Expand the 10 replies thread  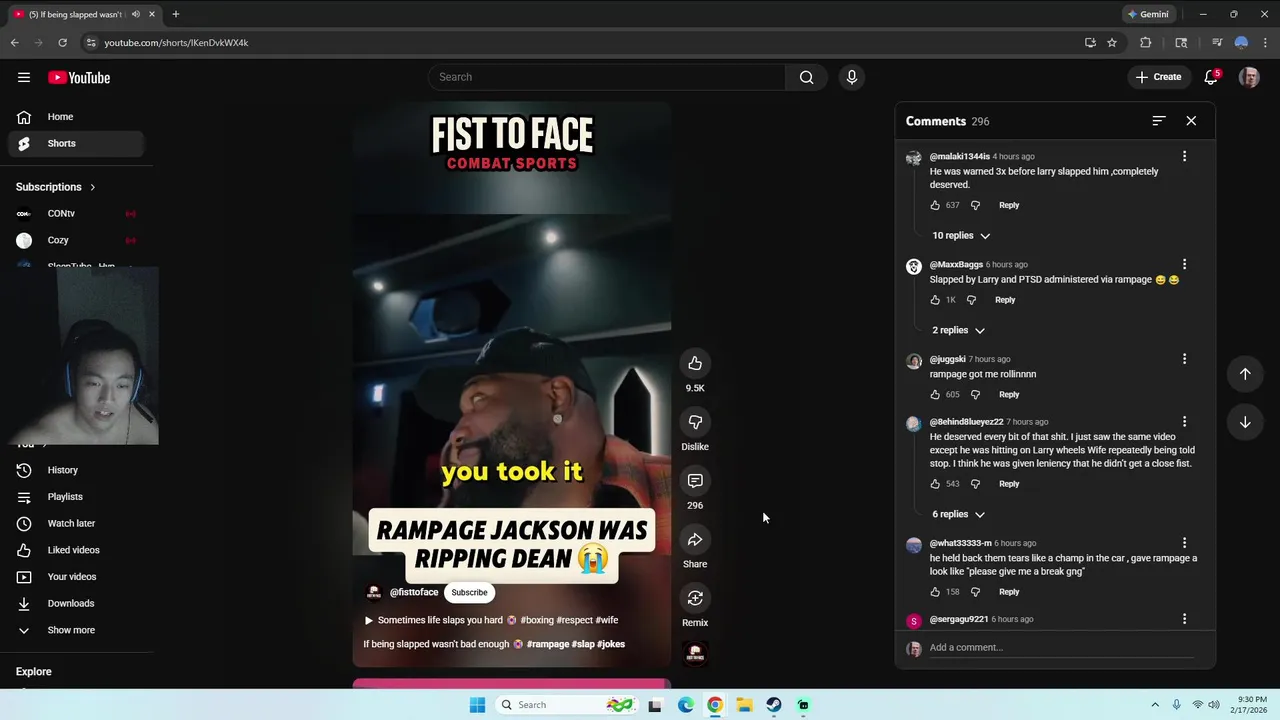[960, 236]
